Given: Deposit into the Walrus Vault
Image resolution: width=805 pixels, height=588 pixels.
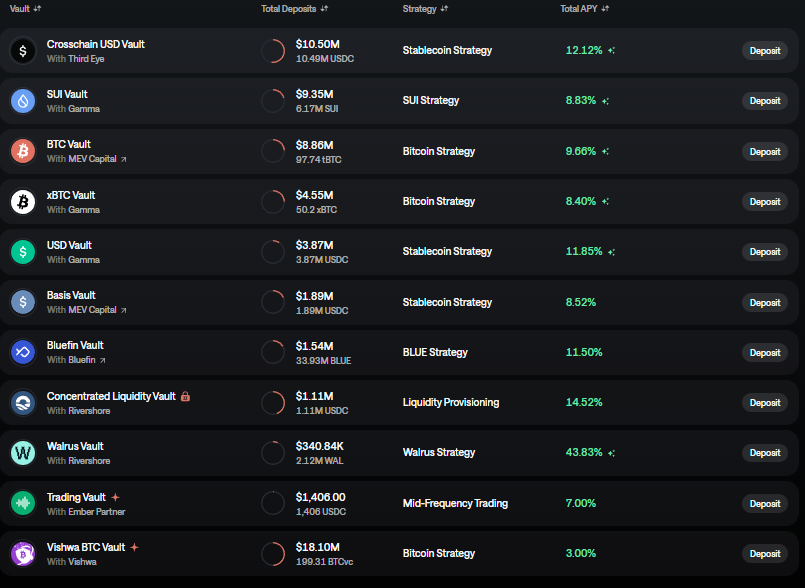Looking at the screenshot, I should (x=765, y=453).
